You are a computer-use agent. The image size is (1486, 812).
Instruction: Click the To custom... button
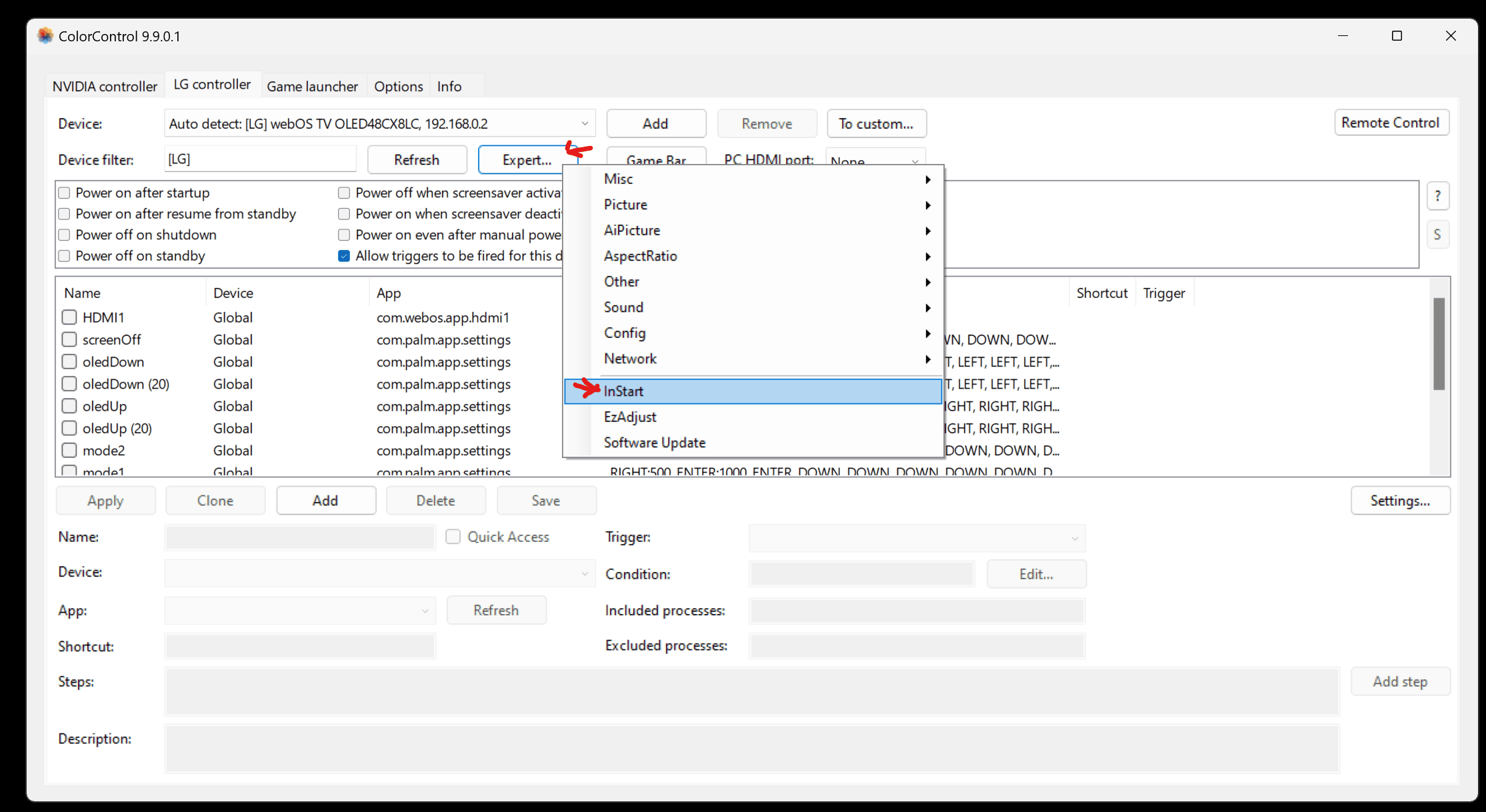pyautogui.click(x=876, y=123)
